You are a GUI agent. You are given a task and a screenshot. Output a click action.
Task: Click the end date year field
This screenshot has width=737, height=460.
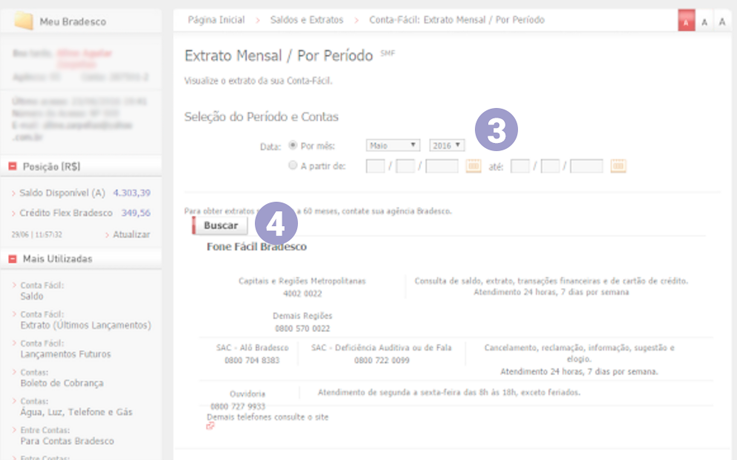click(587, 166)
